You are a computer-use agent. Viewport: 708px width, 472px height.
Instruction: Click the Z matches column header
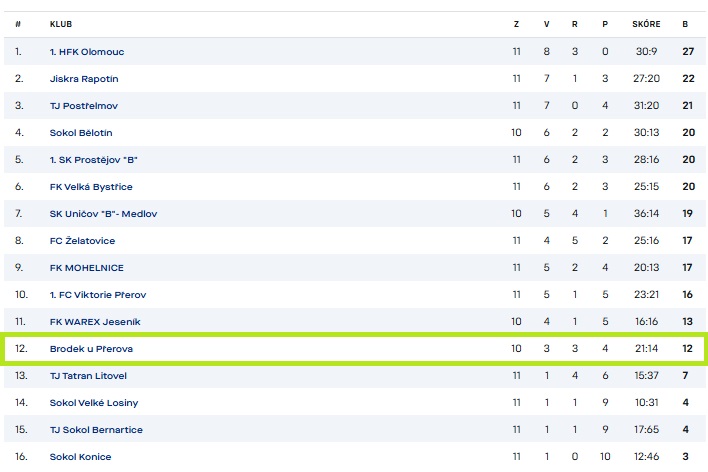click(516, 23)
